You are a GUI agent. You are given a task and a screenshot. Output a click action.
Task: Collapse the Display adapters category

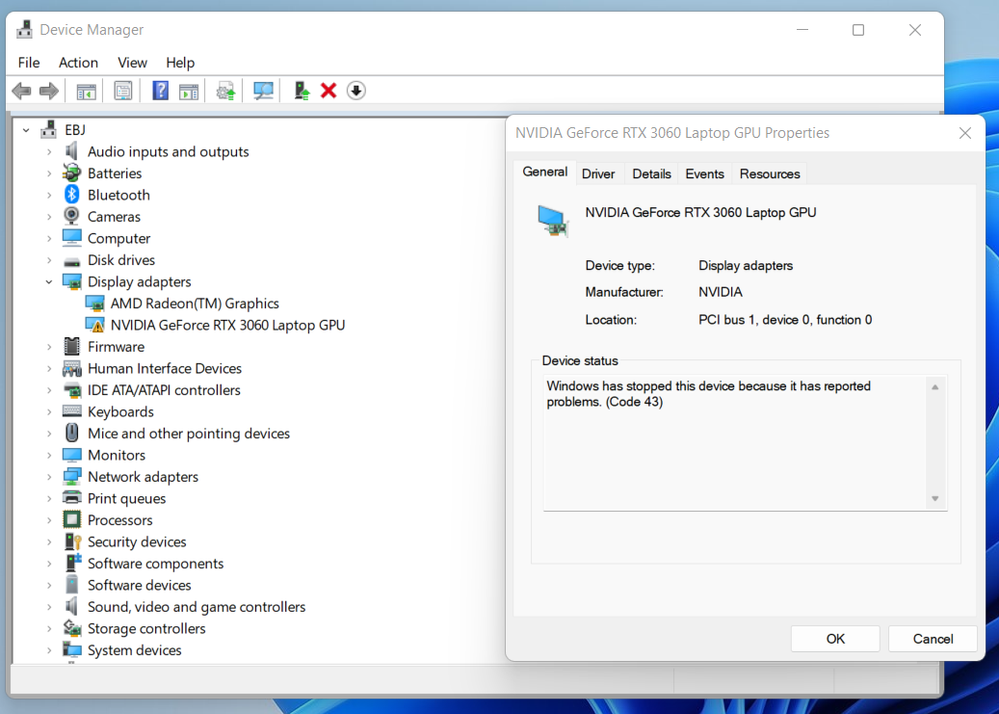[x=48, y=281]
